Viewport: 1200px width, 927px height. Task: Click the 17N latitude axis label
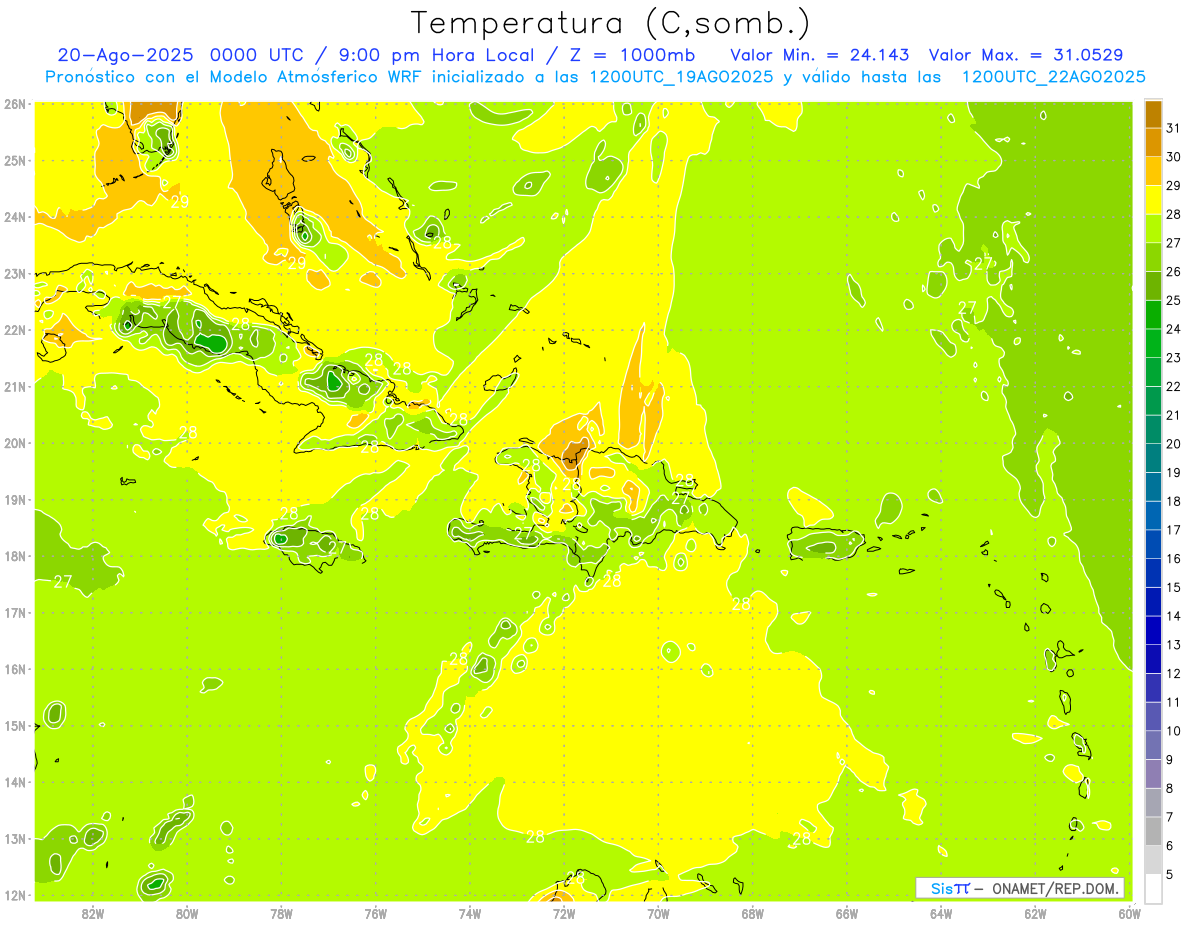click(14, 612)
